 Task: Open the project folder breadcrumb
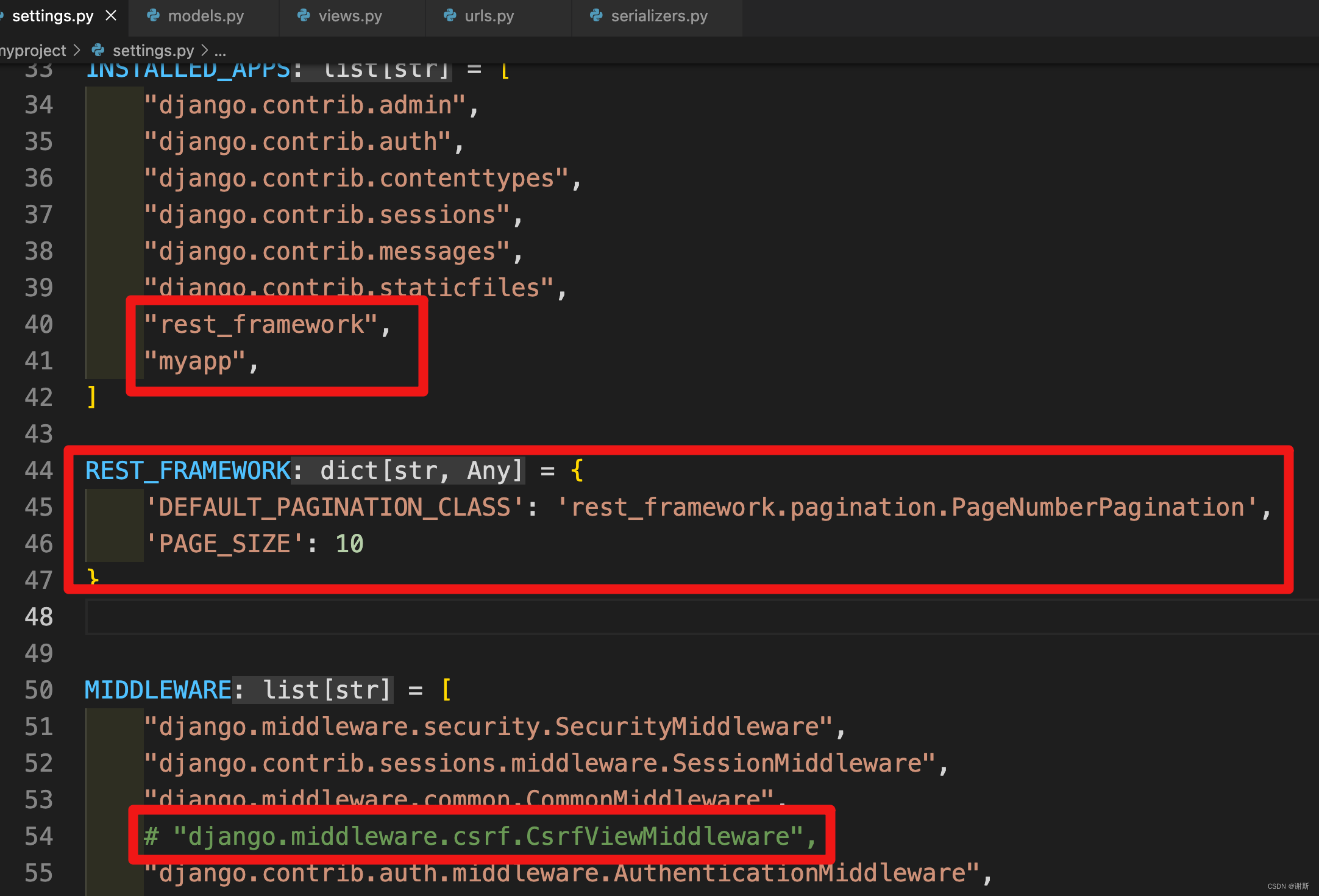coord(33,51)
